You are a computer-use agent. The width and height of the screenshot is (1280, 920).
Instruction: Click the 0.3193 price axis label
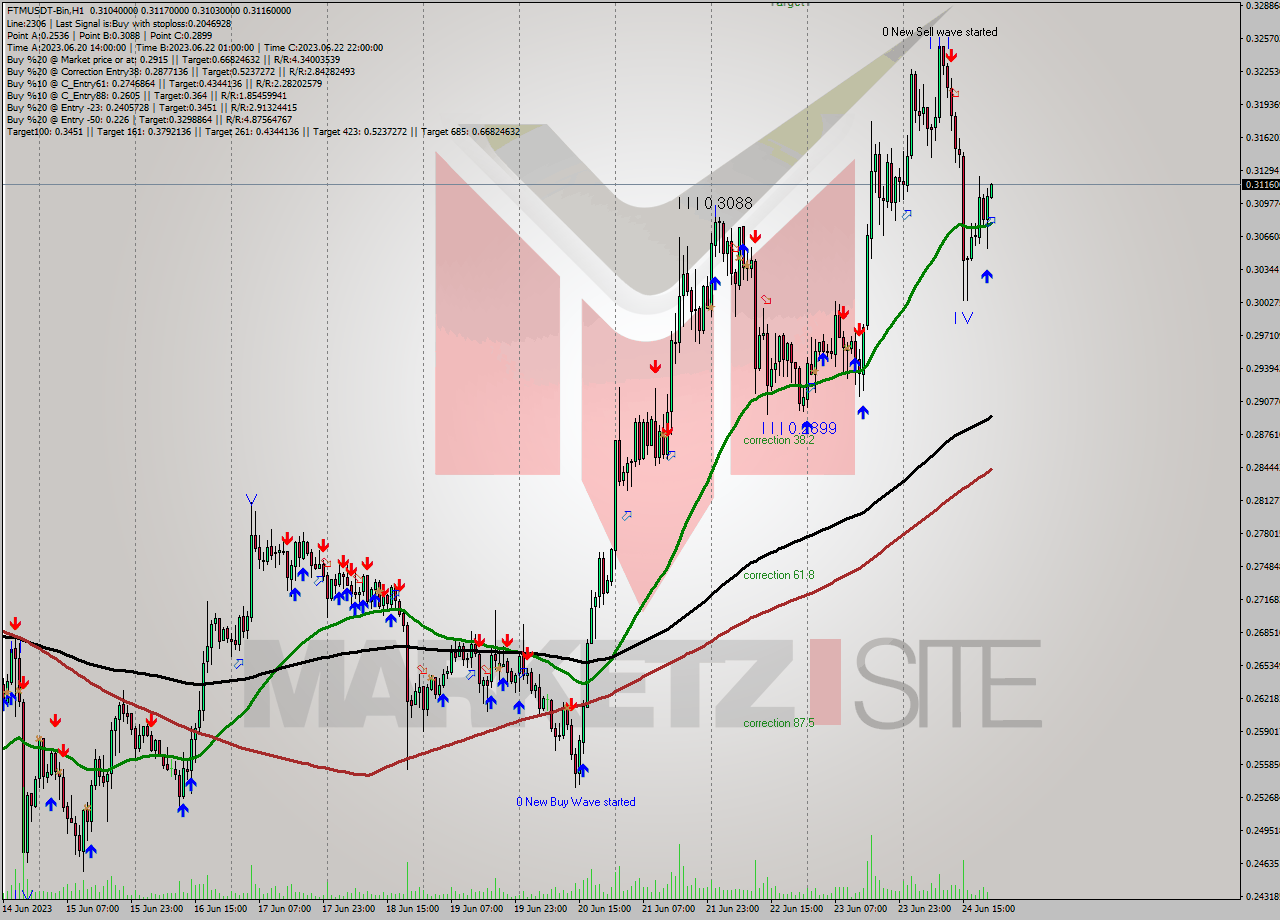1262,105
